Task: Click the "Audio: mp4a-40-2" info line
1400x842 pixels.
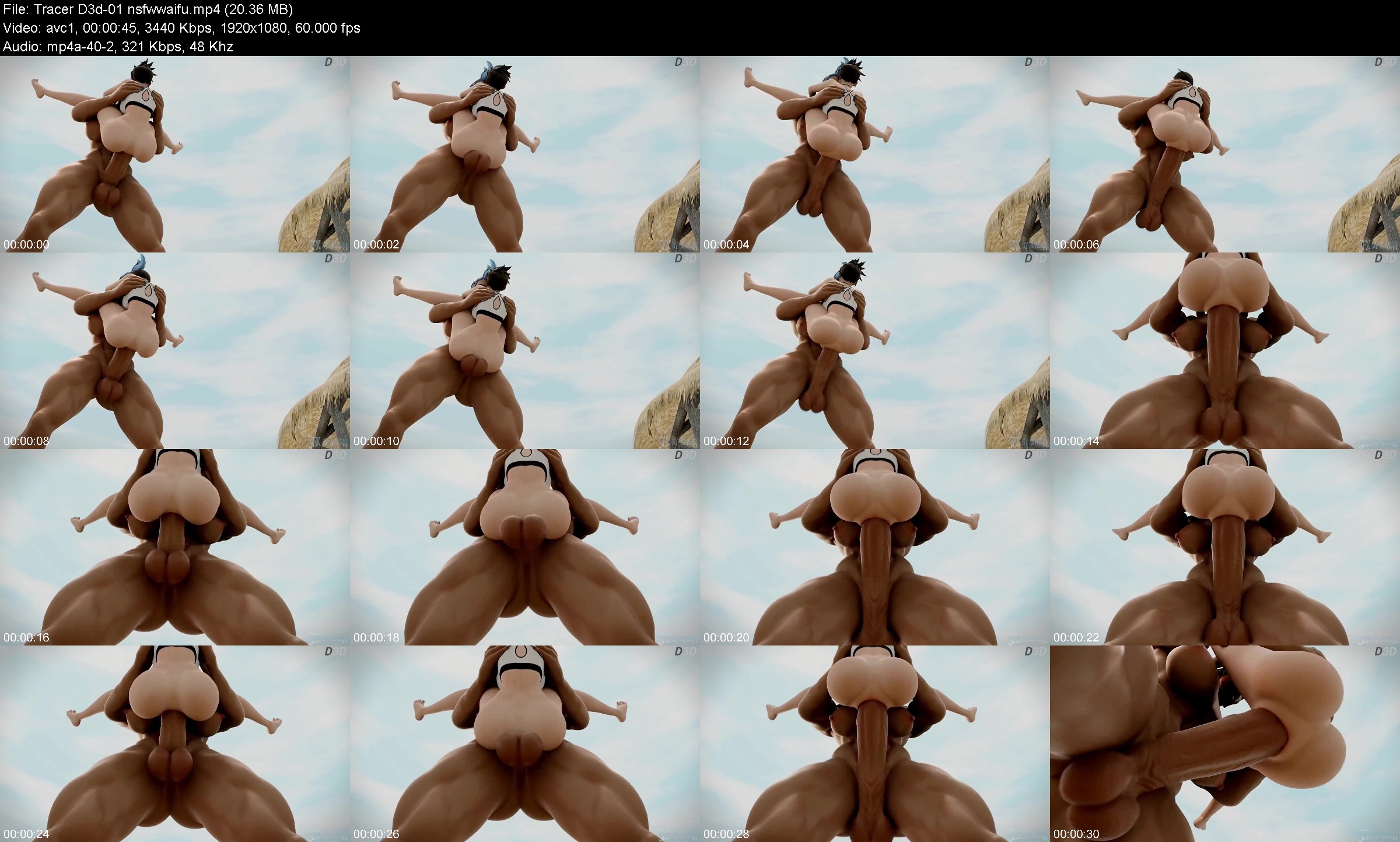Action: point(118,47)
